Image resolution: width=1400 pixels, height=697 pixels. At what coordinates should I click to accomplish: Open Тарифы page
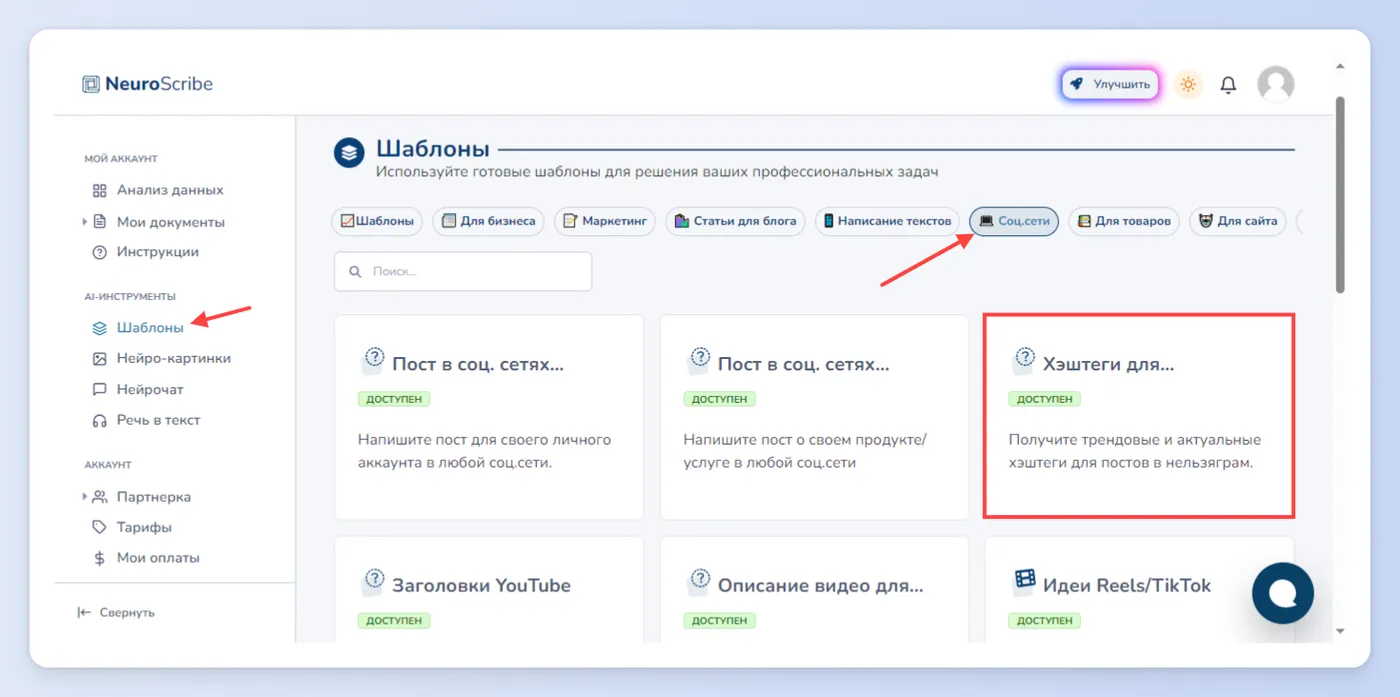[x=132, y=527]
